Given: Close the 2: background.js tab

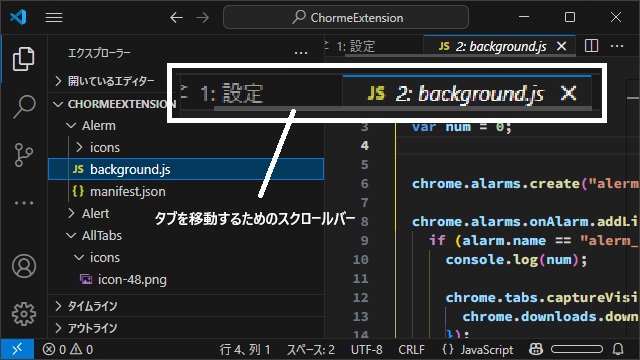Looking at the screenshot, I should coord(562,46).
